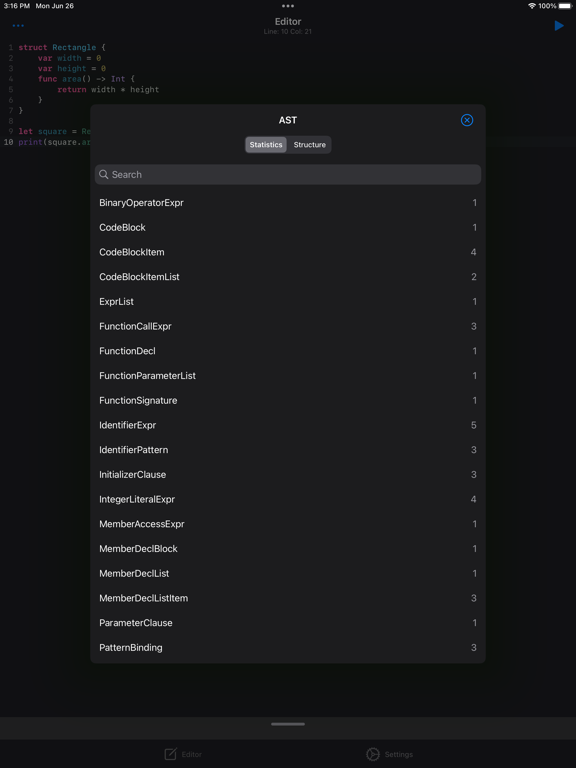Close the AST panel
This screenshot has width=576, height=768.
(467, 120)
